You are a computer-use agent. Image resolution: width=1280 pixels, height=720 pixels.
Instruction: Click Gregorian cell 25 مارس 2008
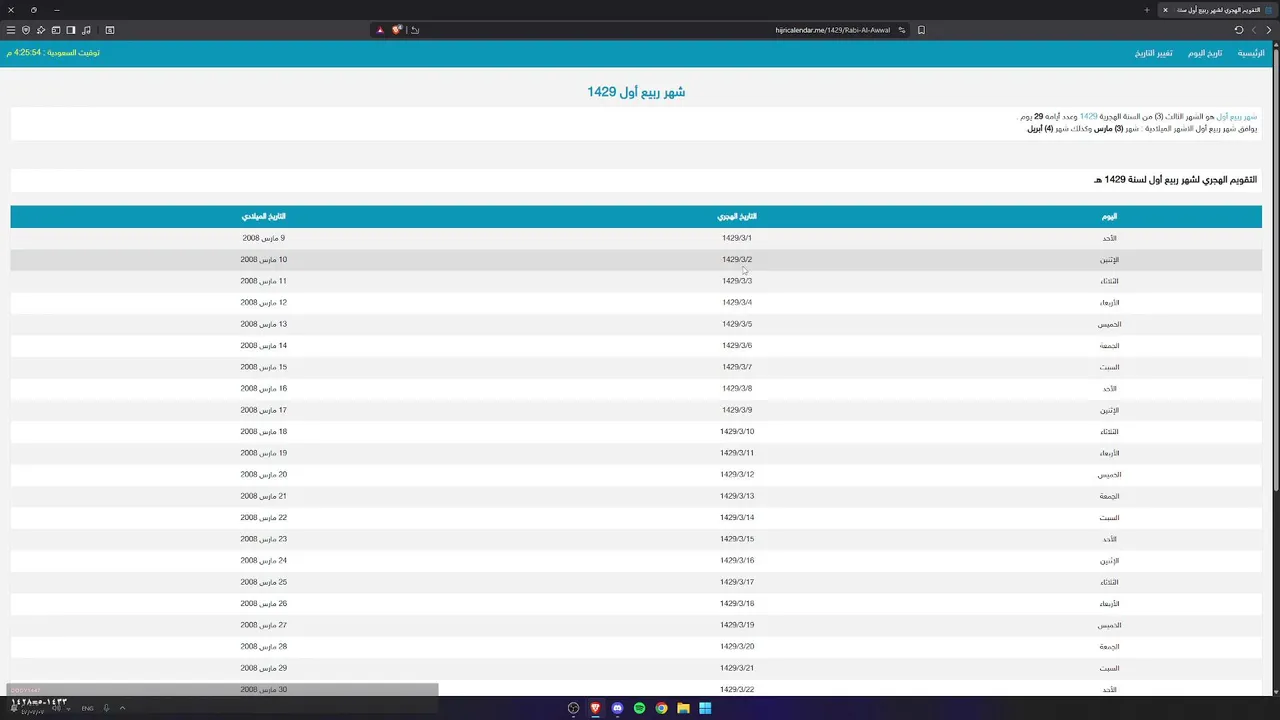(x=264, y=582)
